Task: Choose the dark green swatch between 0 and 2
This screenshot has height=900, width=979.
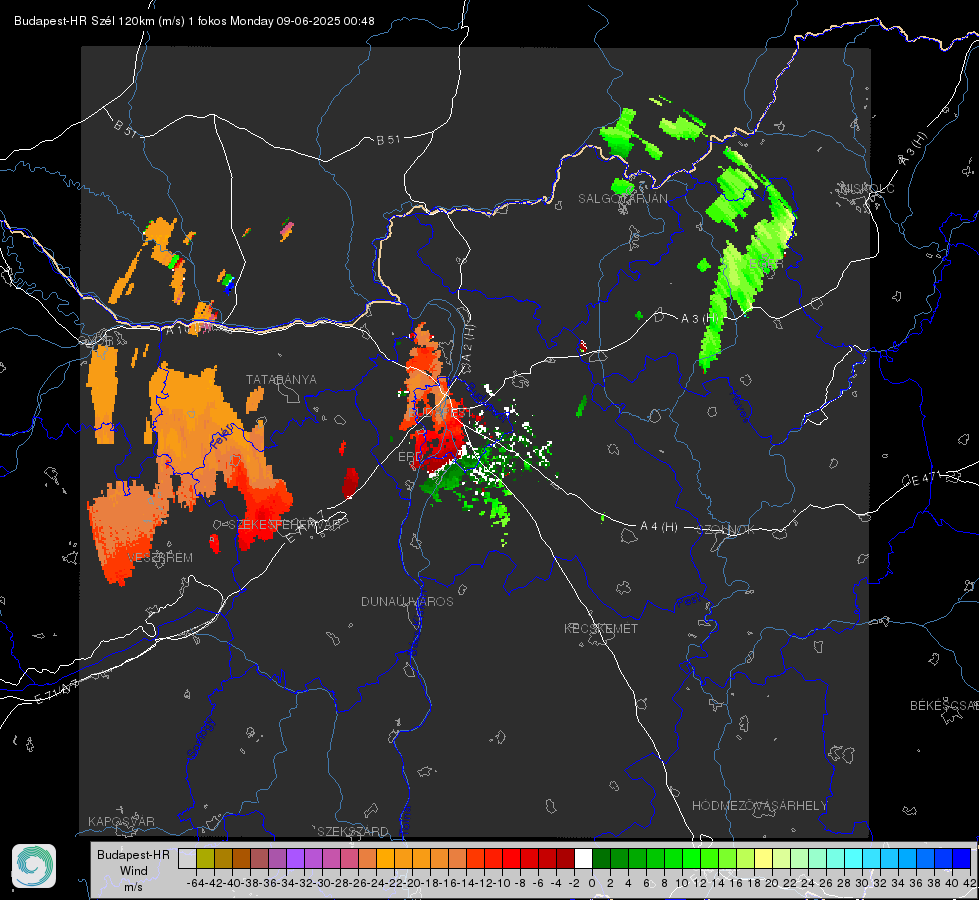Action: click(x=601, y=858)
